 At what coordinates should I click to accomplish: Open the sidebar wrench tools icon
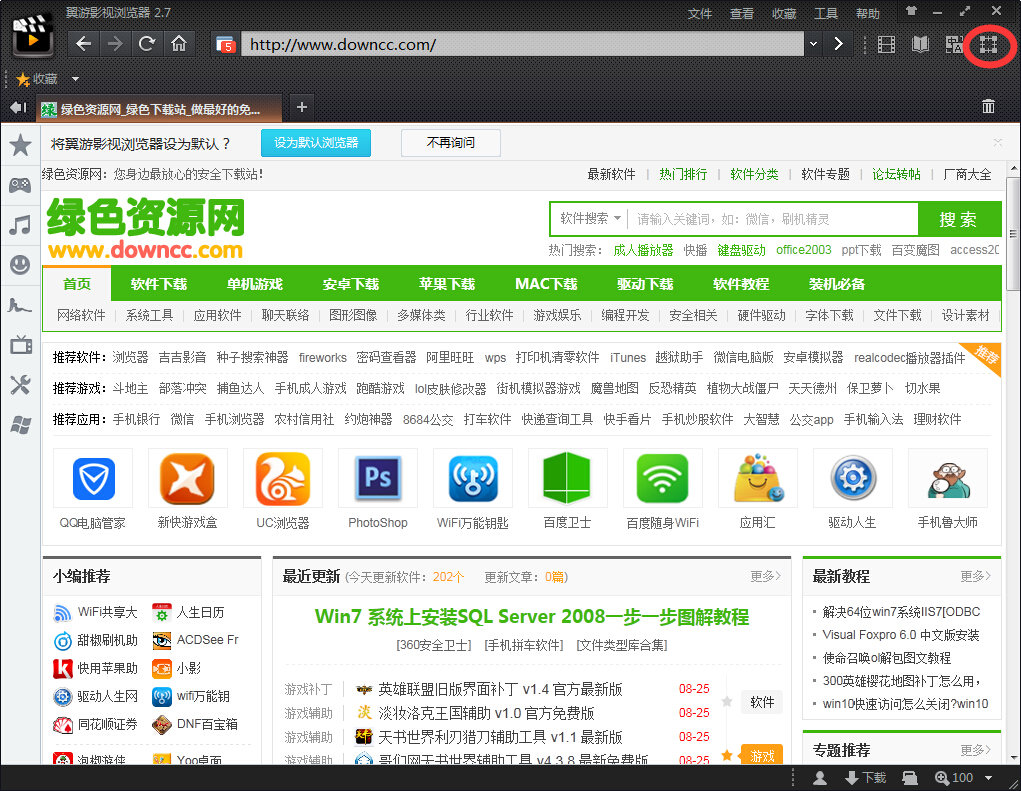(20, 385)
